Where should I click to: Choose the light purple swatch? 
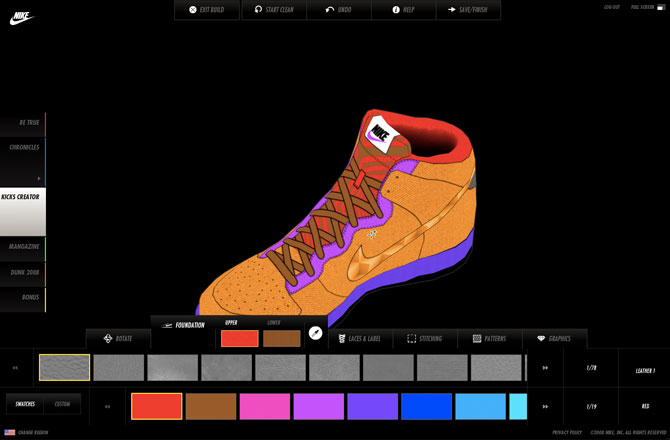coord(319,406)
